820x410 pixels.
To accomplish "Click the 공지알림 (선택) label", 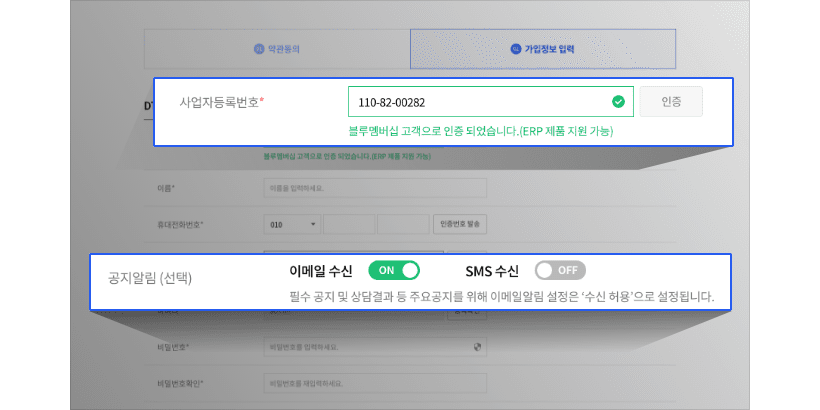I will coord(150,278).
